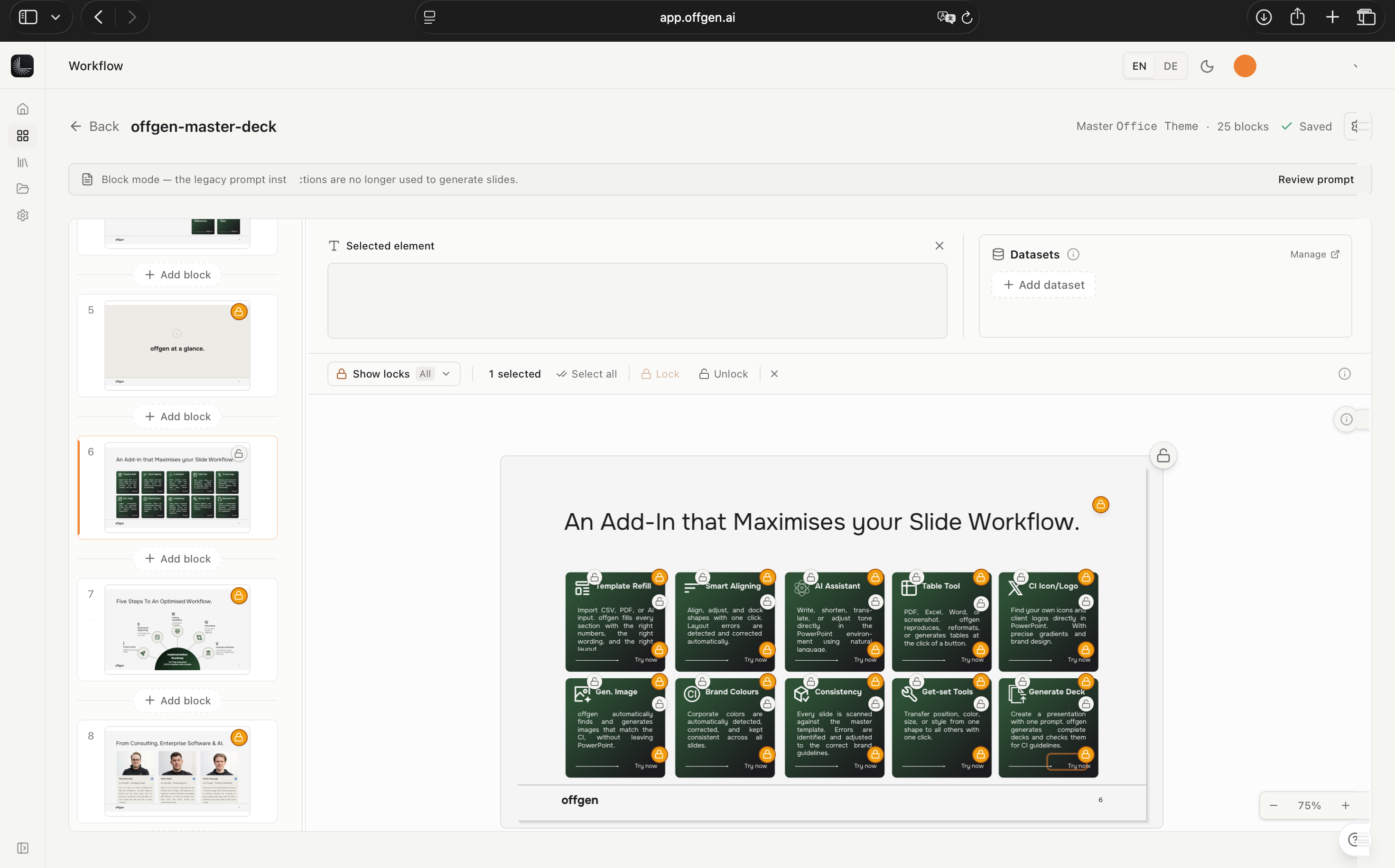Image resolution: width=1395 pixels, height=868 pixels.
Task: Click the Unlock button in toolbar
Action: point(723,374)
